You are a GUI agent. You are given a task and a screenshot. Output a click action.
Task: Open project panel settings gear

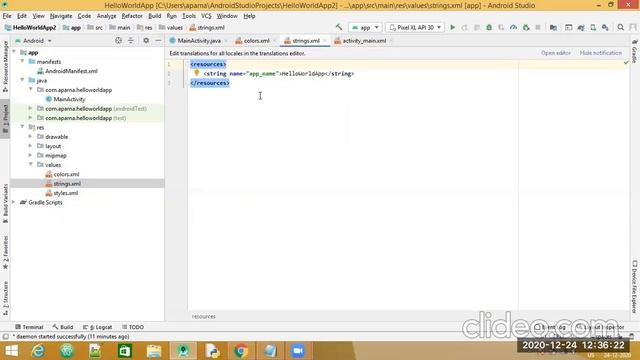146,40
